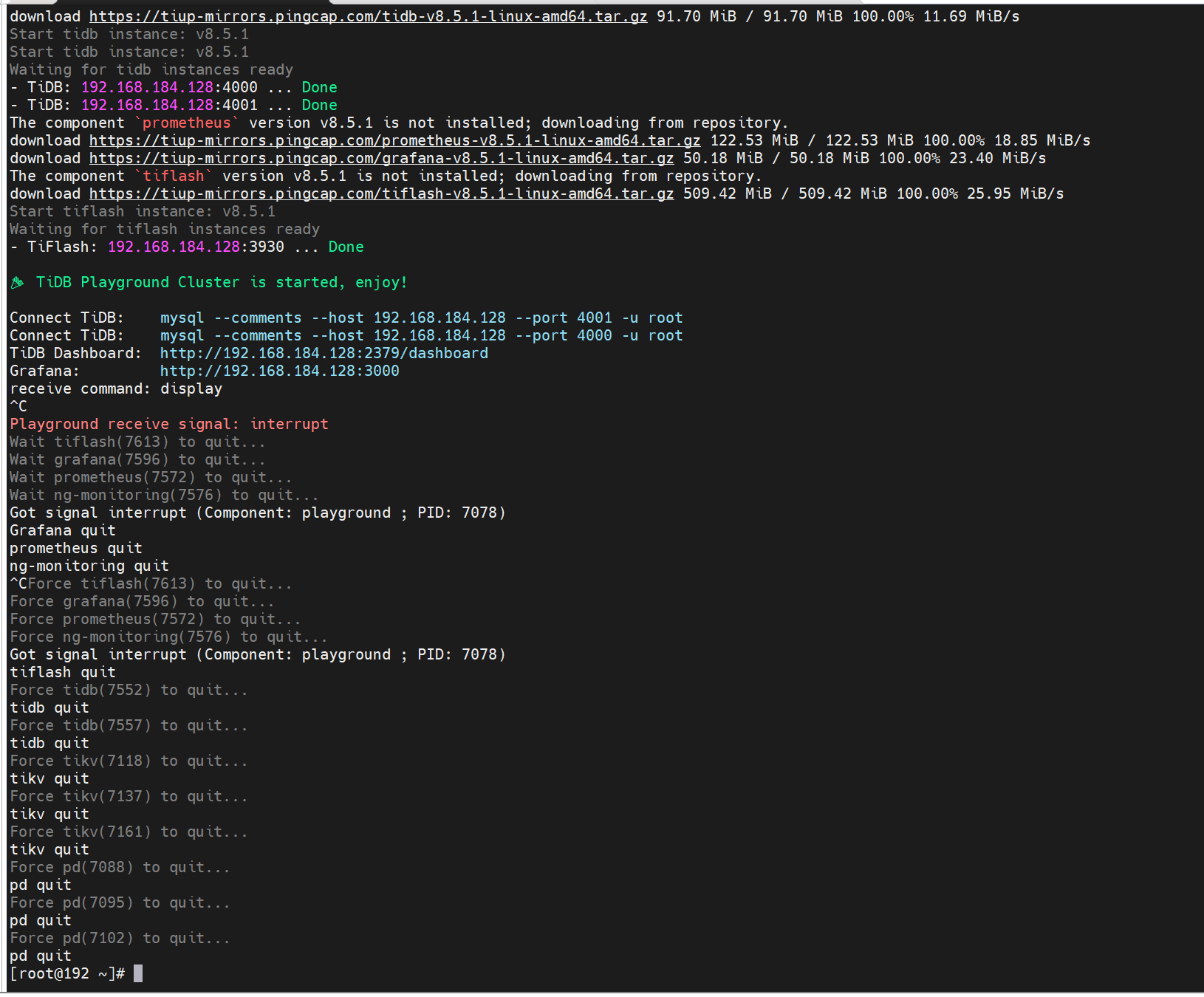Open the tiflash-v8.5.1 tarball download URL

click(x=381, y=193)
